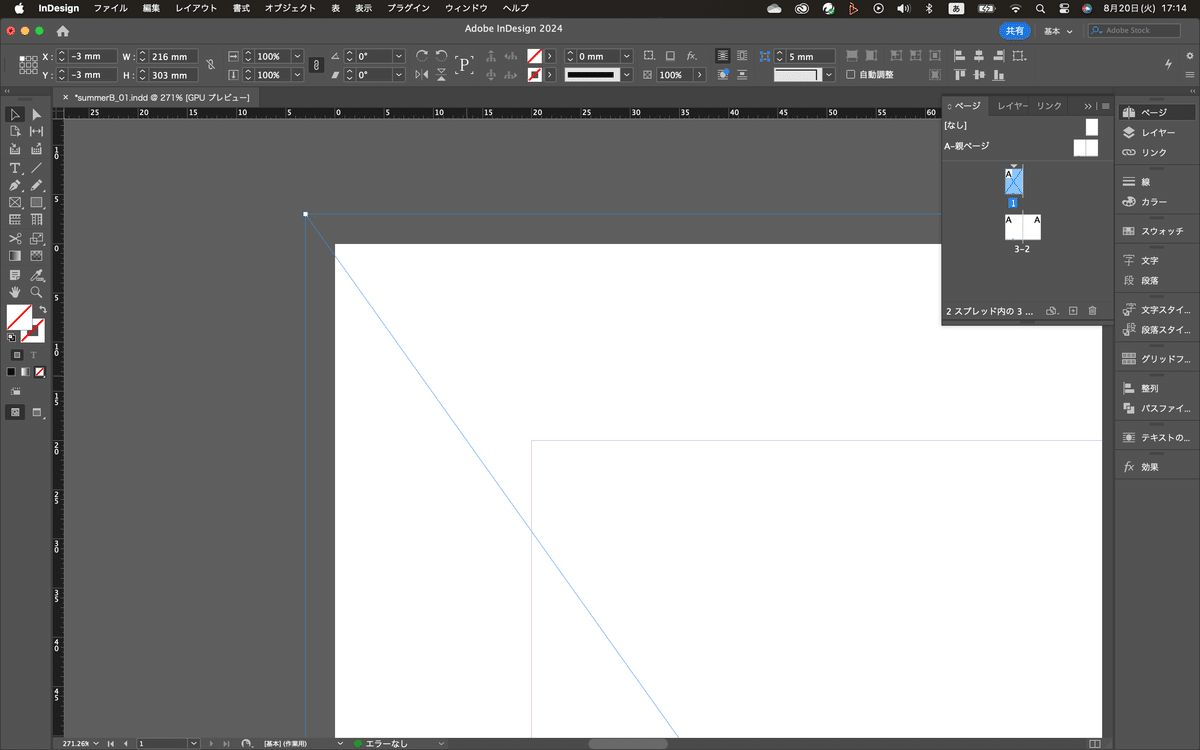Select Apply Gradient mode button
This screenshot has height=750, width=1200.
pyautogui.click(x=25, y=372)
